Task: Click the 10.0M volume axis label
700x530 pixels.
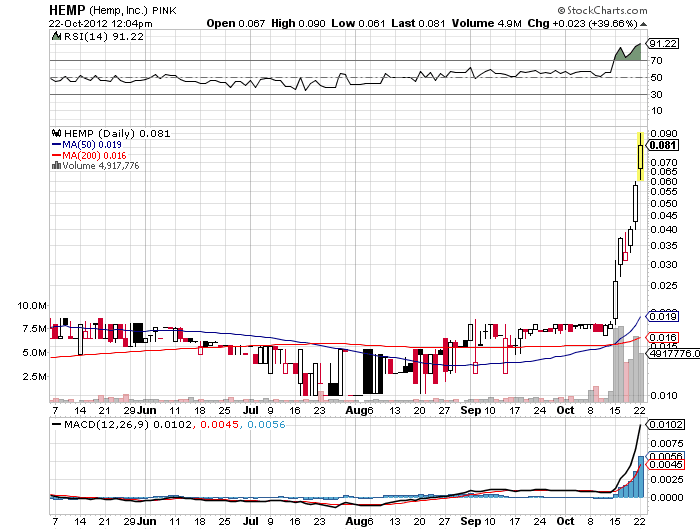Action: pos(32,305)
